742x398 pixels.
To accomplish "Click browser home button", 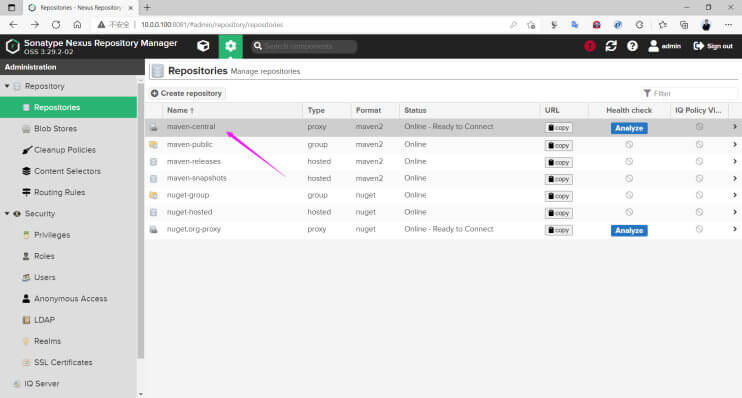I will click(x=77, y=25).
